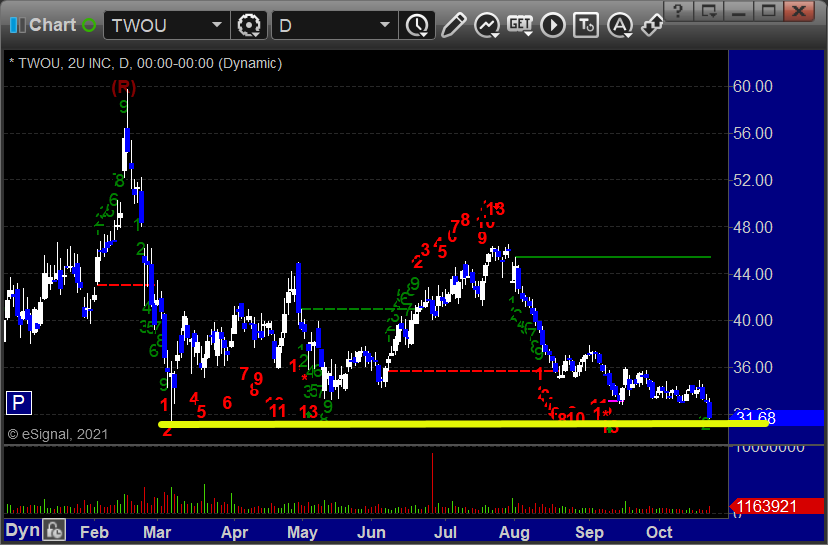Click the green circle status indicator
This screenshot has height=545, width=828.
tap(89, 25)
